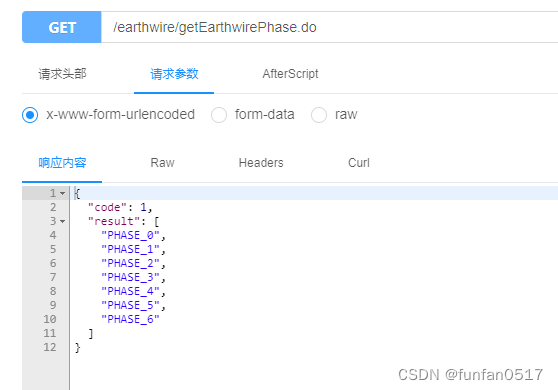Click line number 12 in the gutter
558x390 pixels.
click(50, 347)
